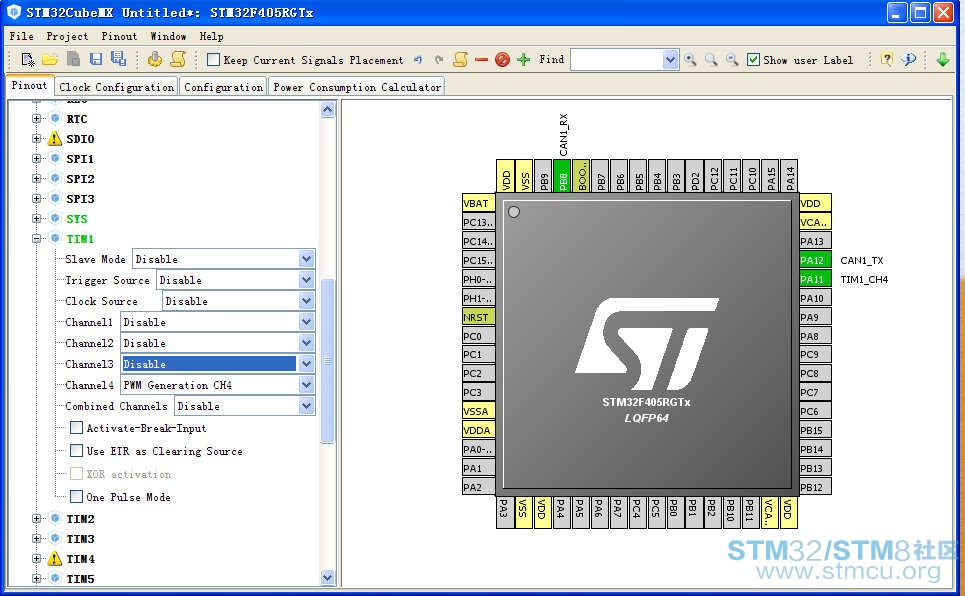Open the Find dropdown arrow
The height and width of the screenshot is (596, 965).
(670, 60)
